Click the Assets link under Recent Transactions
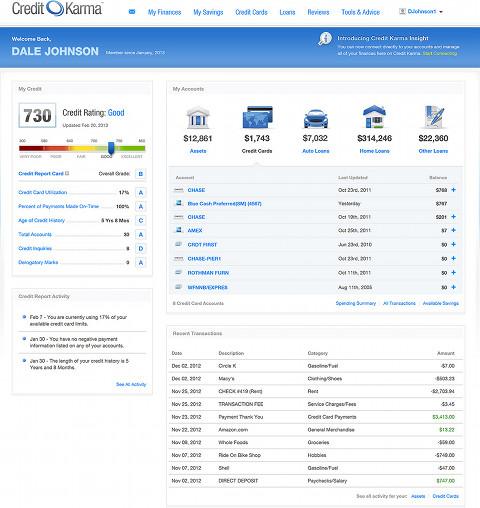The width and height of the screenshot is (480, 508). [x=418, y=496]
